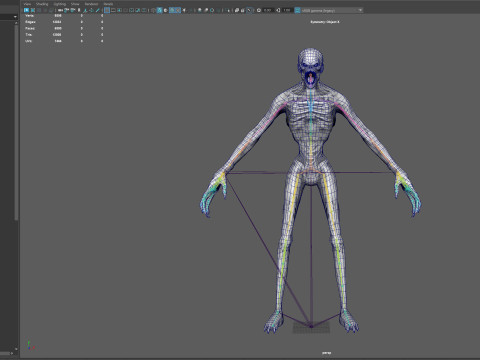Toggle the X-Ray display icon
This screenshot has width=480, height=360.
[237, 10]
